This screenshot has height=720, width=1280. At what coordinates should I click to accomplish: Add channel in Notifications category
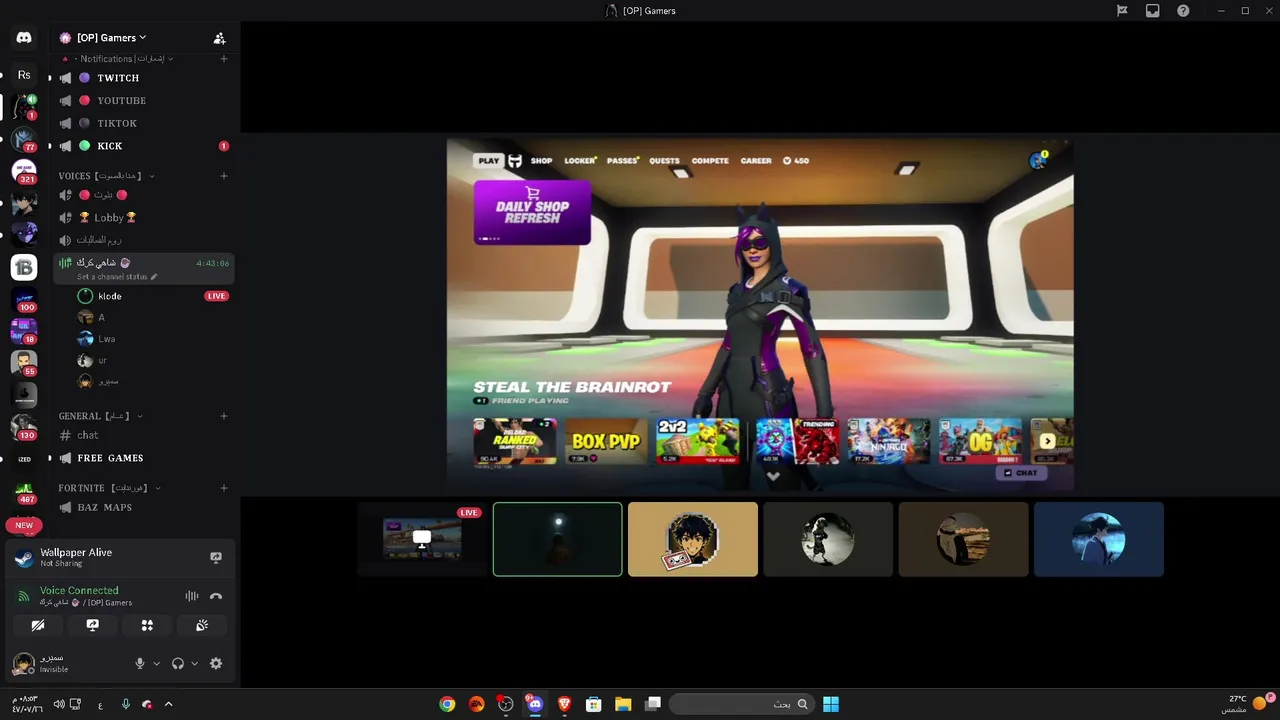224,59
